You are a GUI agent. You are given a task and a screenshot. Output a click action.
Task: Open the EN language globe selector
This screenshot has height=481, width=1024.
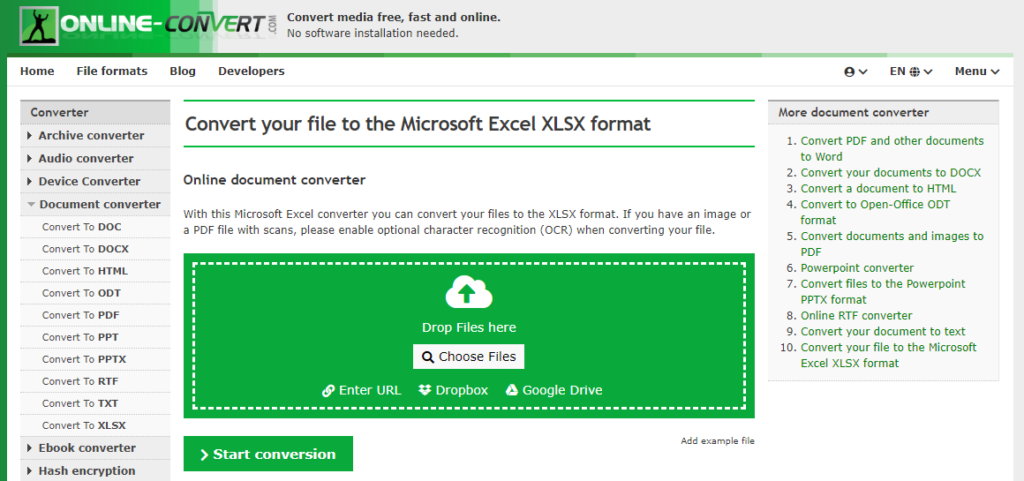911,72
